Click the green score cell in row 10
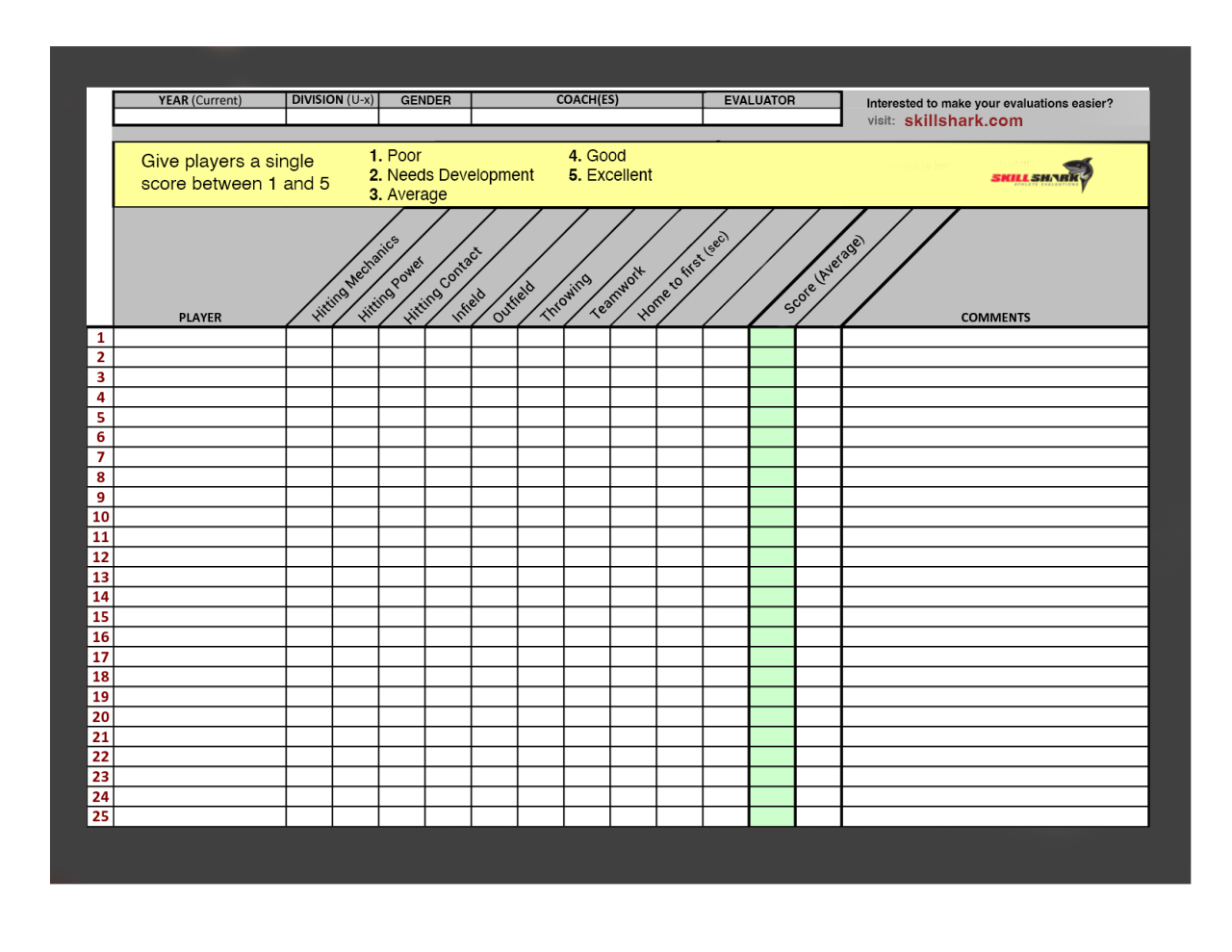Image resolution: width=1232 pixels, height=952 pixels. tap(772, 517)
